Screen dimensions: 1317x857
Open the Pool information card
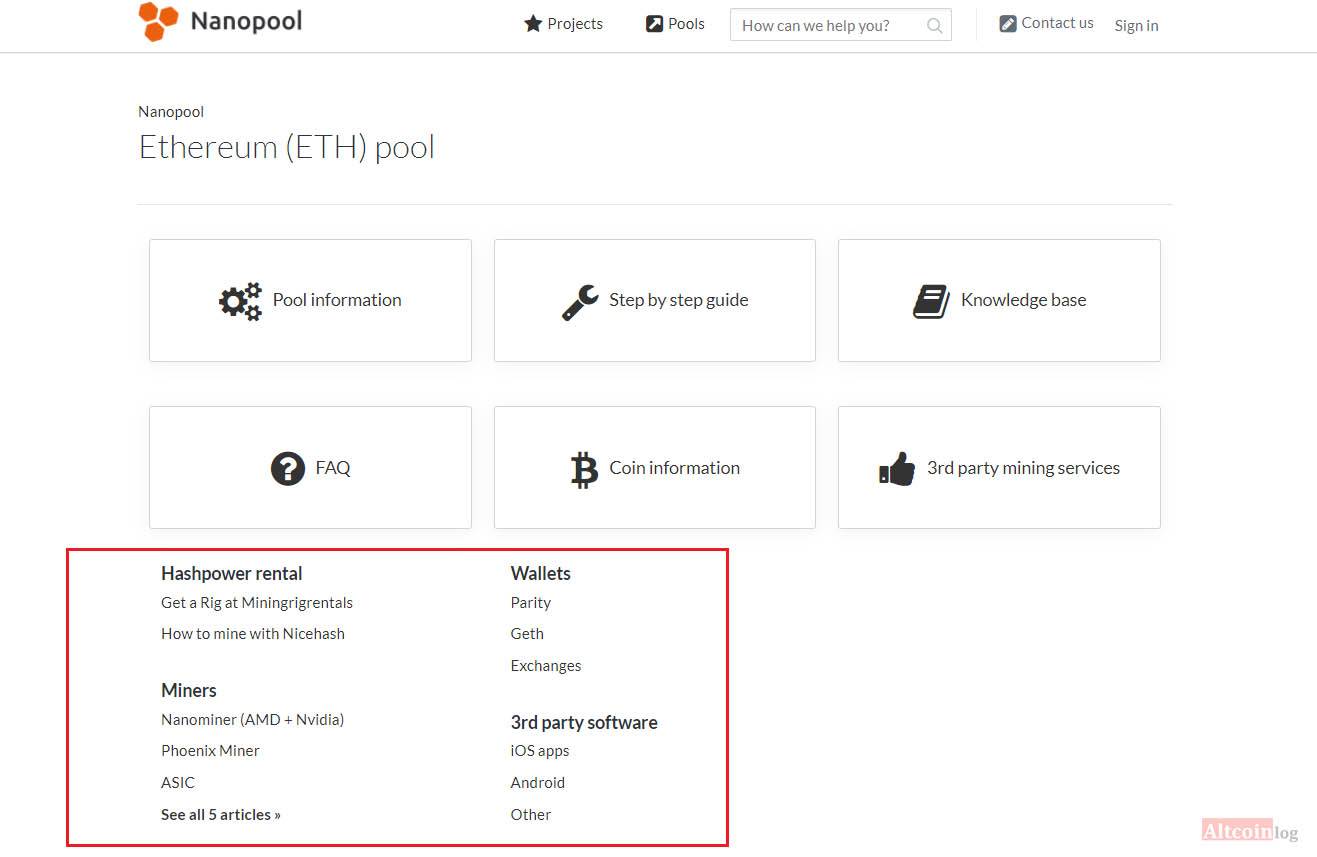(x=310, y=300)
